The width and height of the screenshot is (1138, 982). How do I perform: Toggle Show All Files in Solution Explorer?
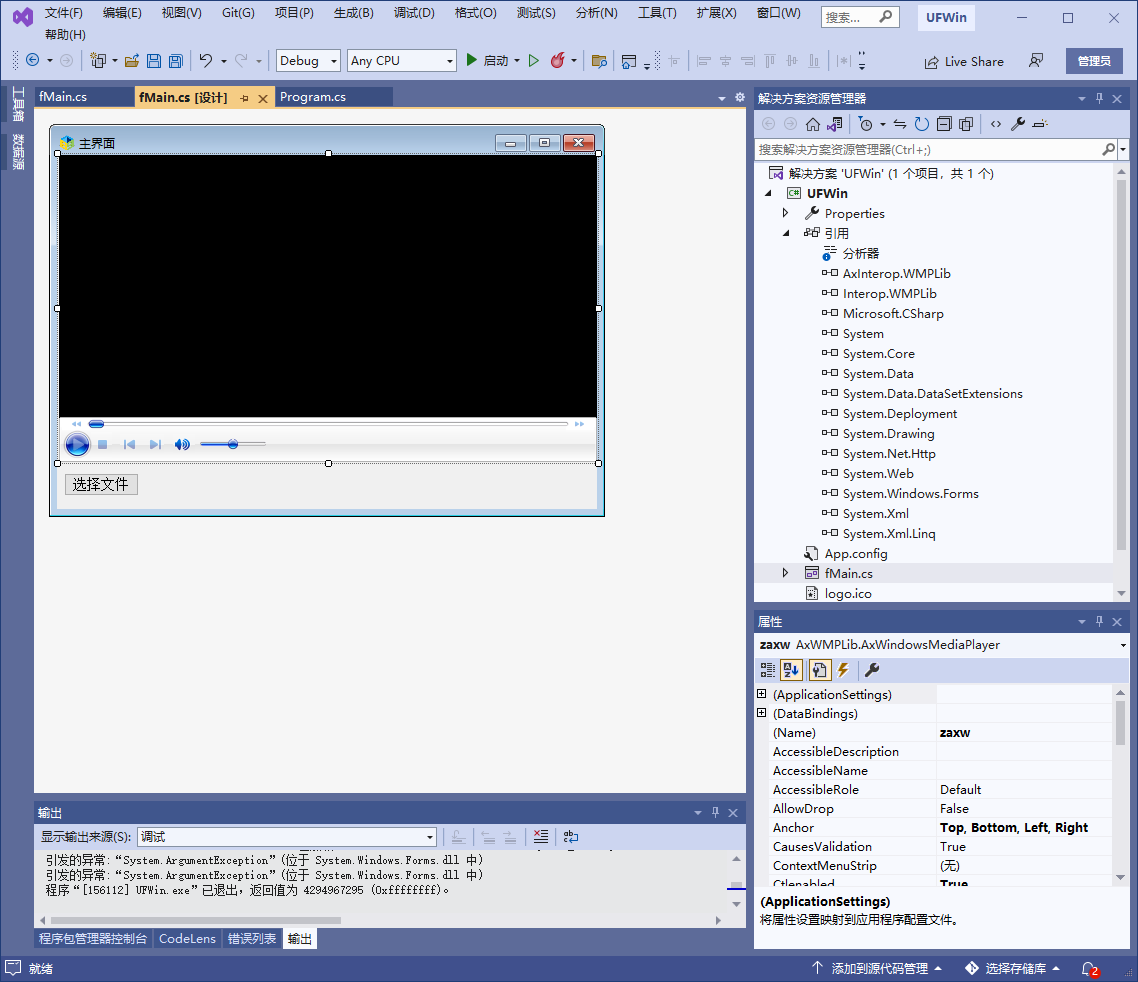tap(965, 124)
